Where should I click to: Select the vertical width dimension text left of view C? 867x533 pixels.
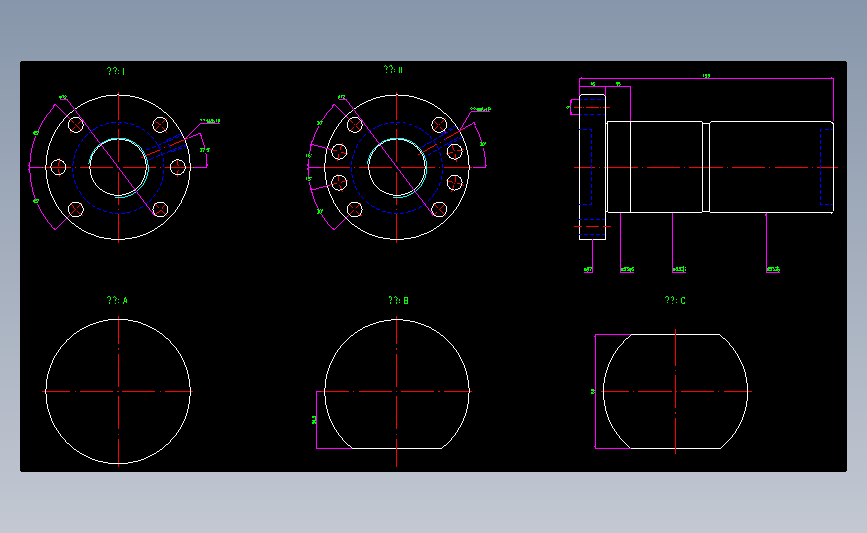tap(593, 391)
